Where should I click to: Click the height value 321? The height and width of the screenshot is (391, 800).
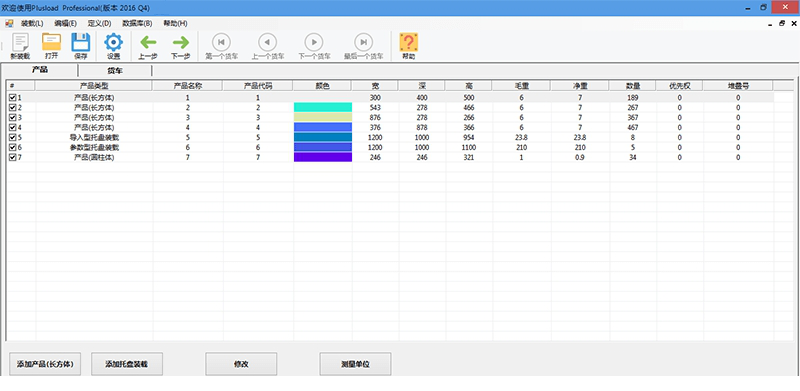click(468, 157)
